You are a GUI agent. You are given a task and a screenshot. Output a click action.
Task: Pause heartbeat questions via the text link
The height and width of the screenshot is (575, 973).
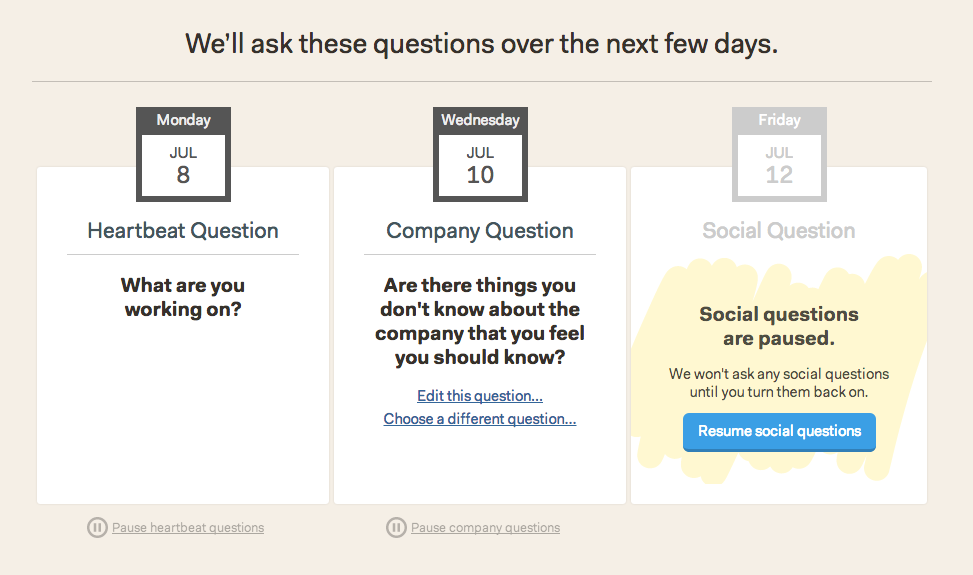coord(188,528)
